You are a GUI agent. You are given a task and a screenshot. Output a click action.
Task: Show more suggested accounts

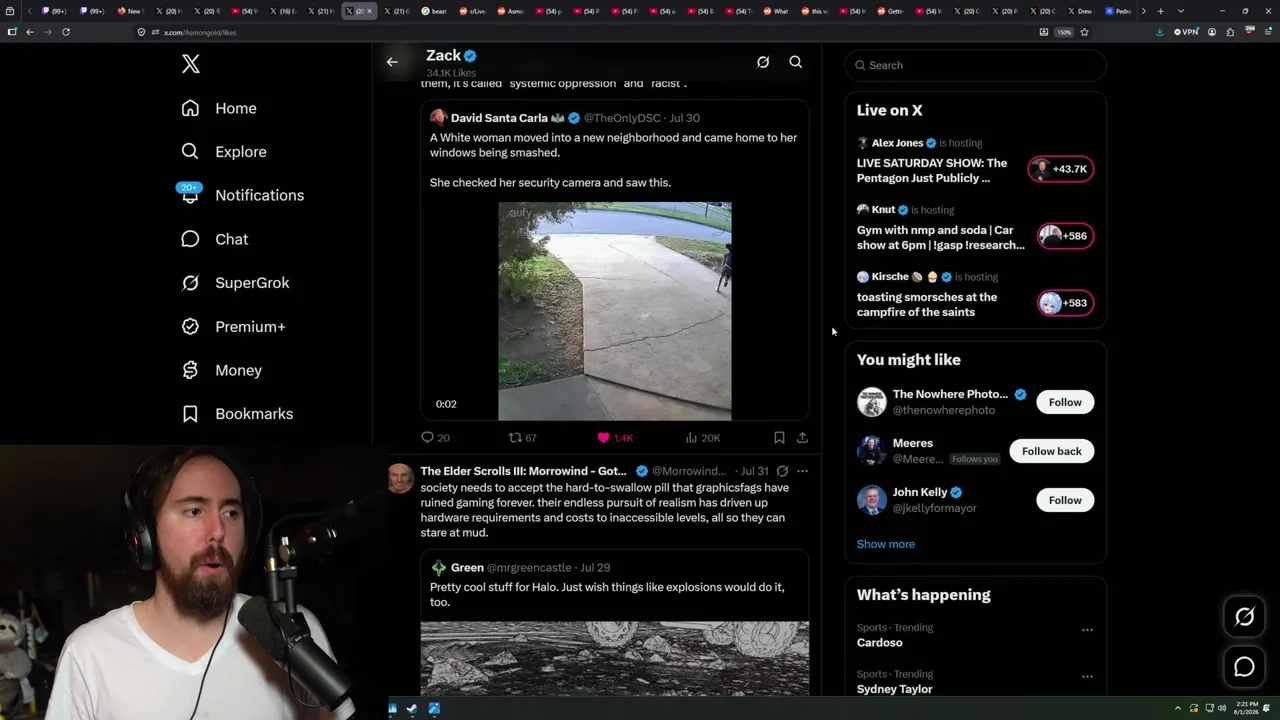click(886, 544)
